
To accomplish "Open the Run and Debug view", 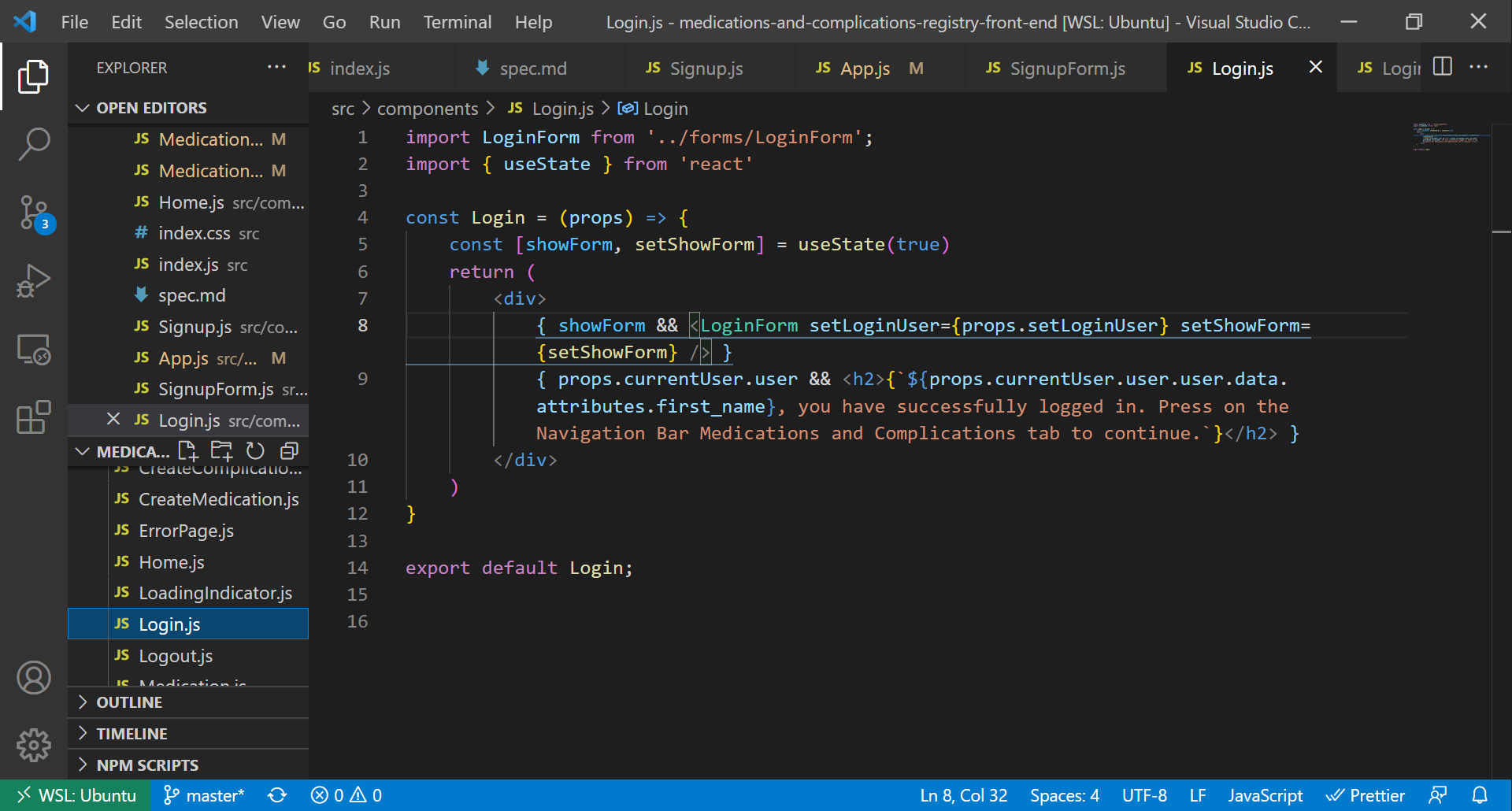I will point(34,280).
